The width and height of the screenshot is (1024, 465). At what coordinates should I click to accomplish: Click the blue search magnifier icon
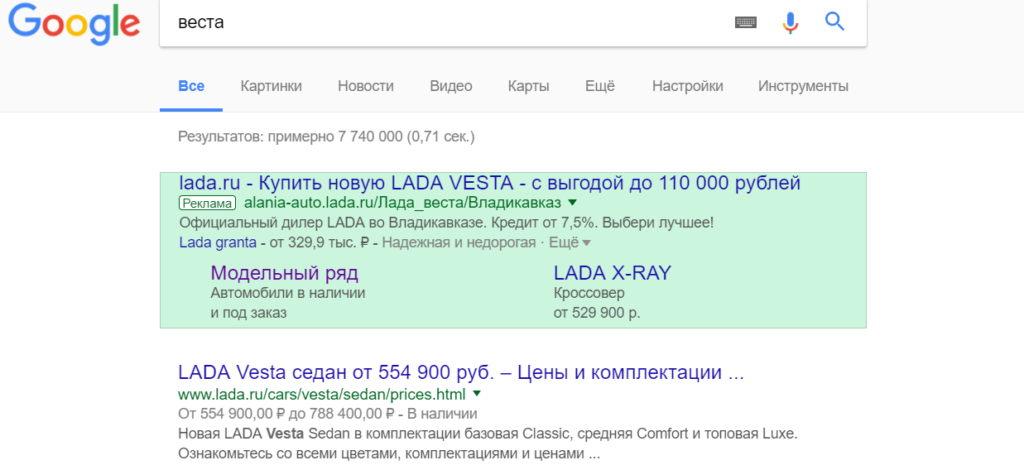coord(835,22)
